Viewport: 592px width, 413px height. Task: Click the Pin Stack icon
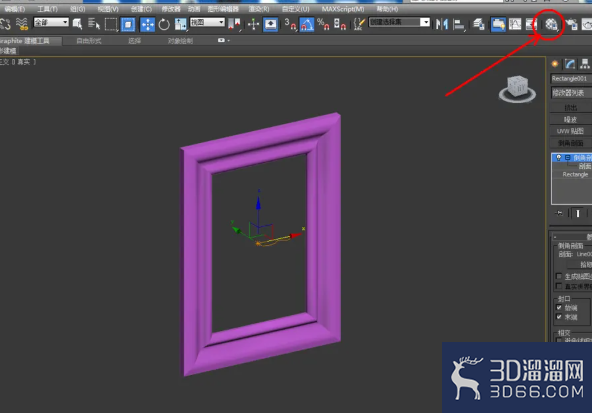pyautogui.click(x=559, y=213)
